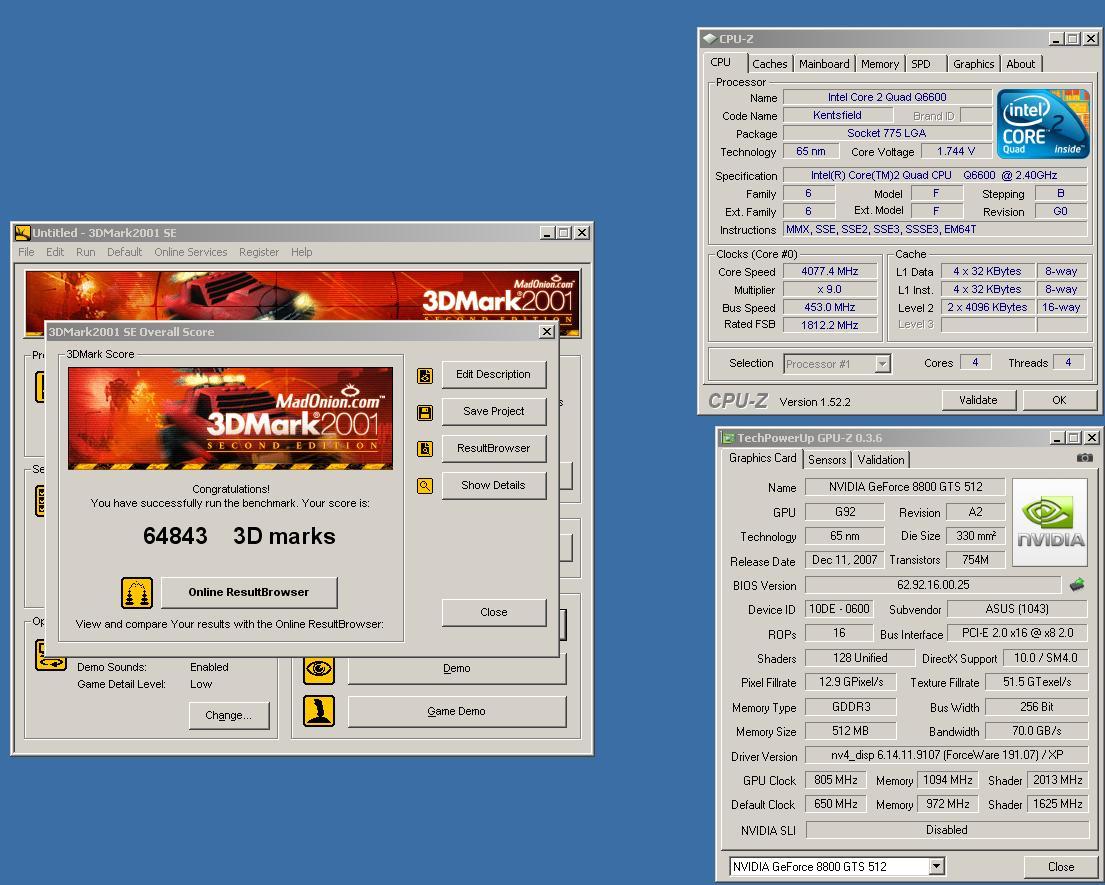The image size is (1105, 885).
Task: Click the eye icon beside Demo button
Action: coord(319,668)
